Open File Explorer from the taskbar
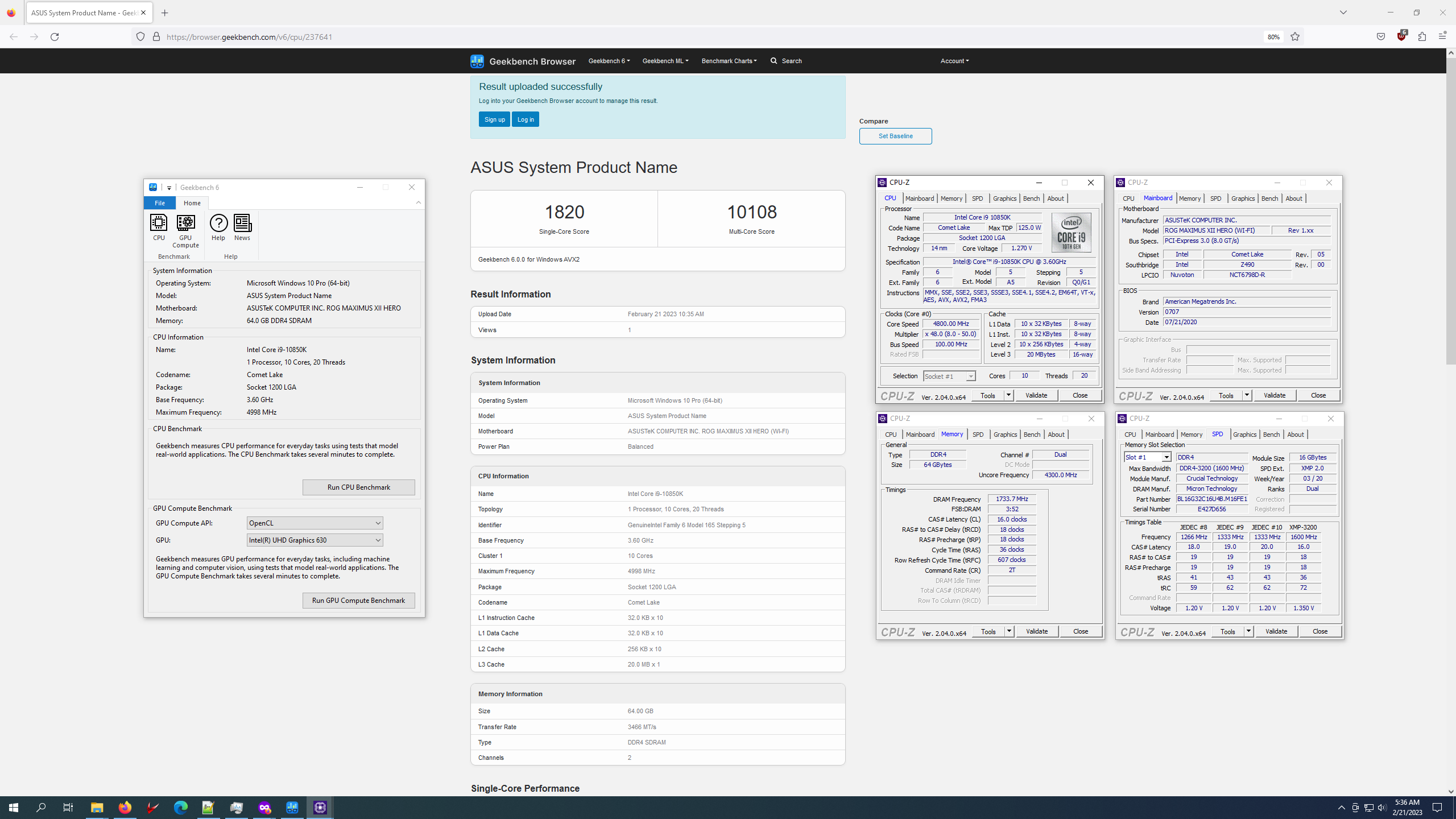 97,808
